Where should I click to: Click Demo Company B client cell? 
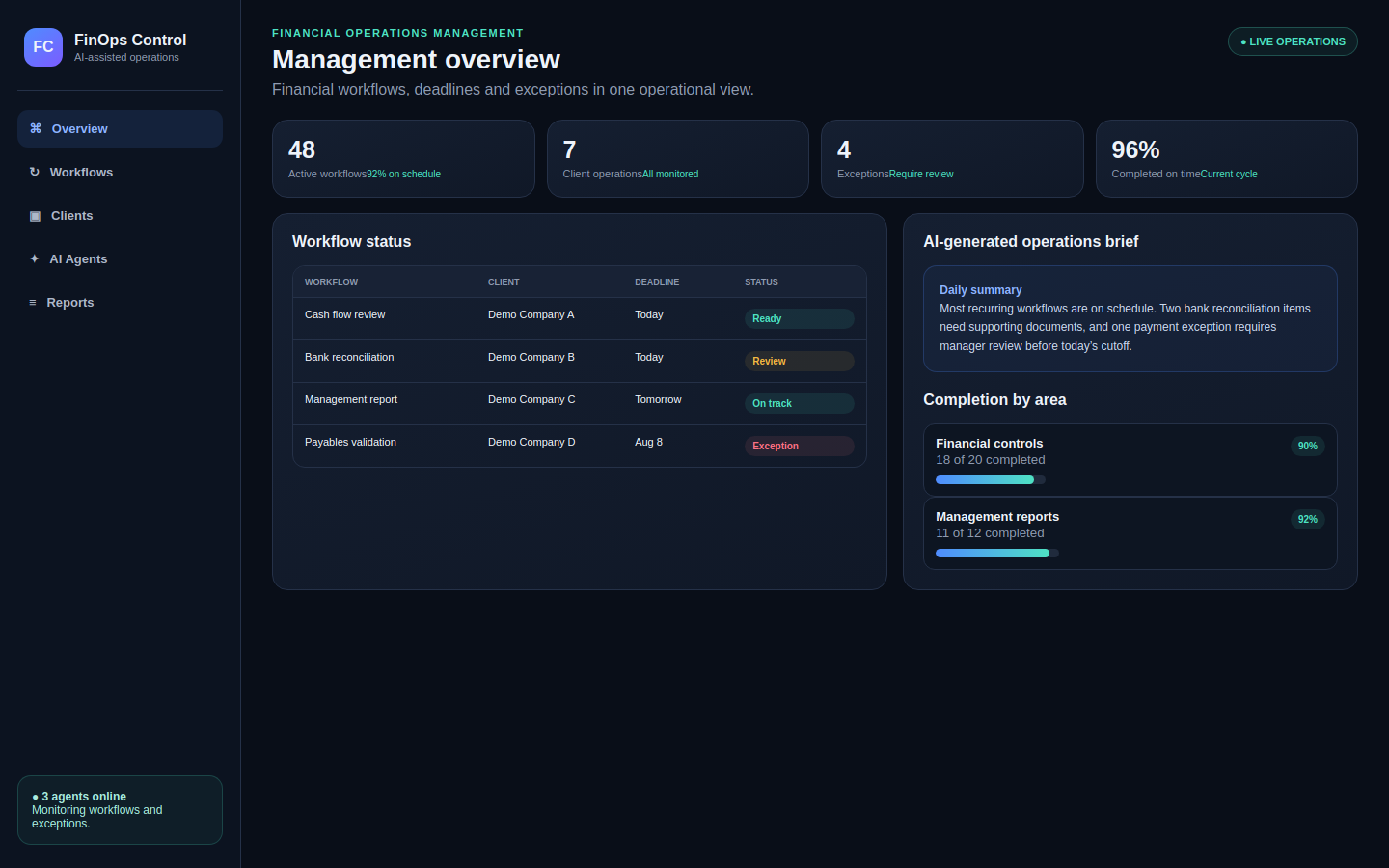[x=531, y=357]
